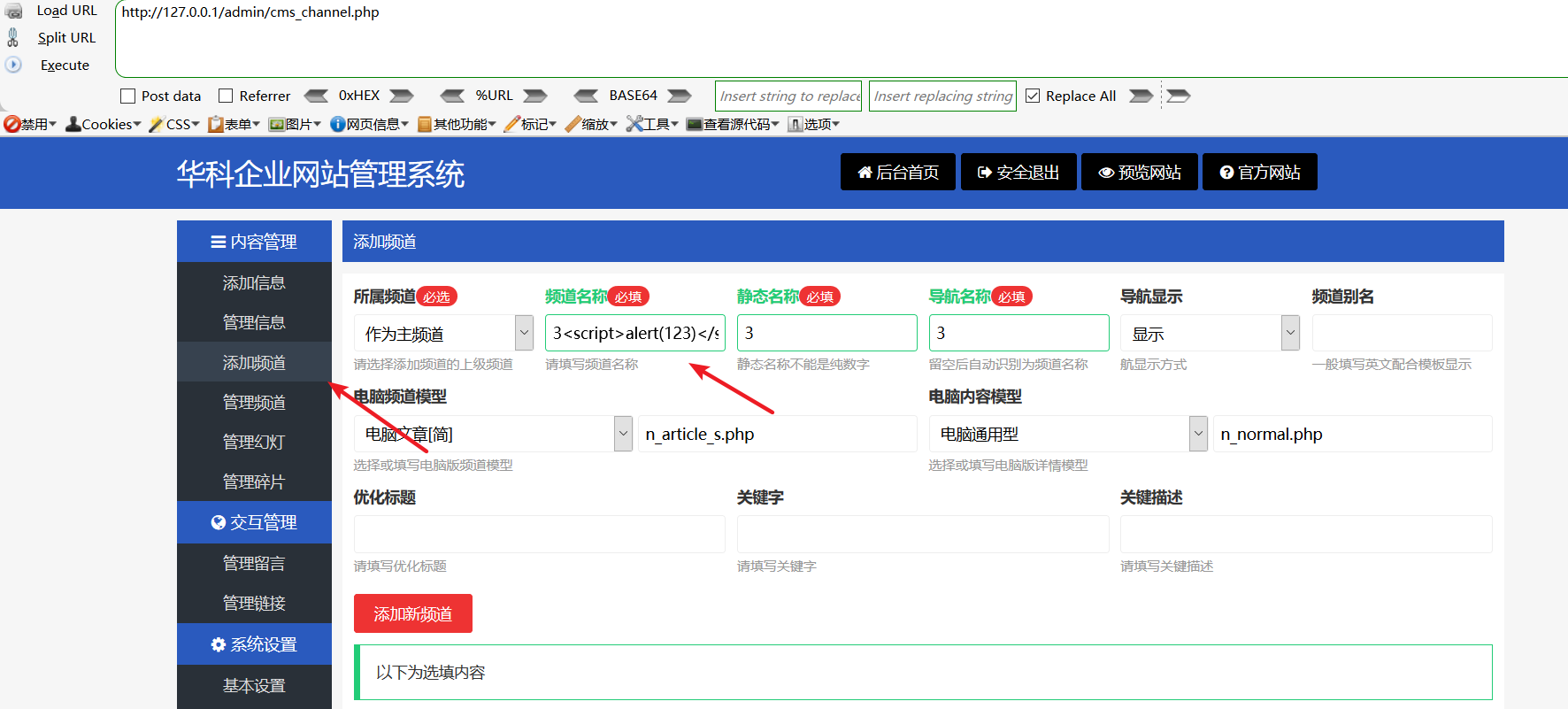Open the 图片 images toolbar menu

click(x=295, y=124)
